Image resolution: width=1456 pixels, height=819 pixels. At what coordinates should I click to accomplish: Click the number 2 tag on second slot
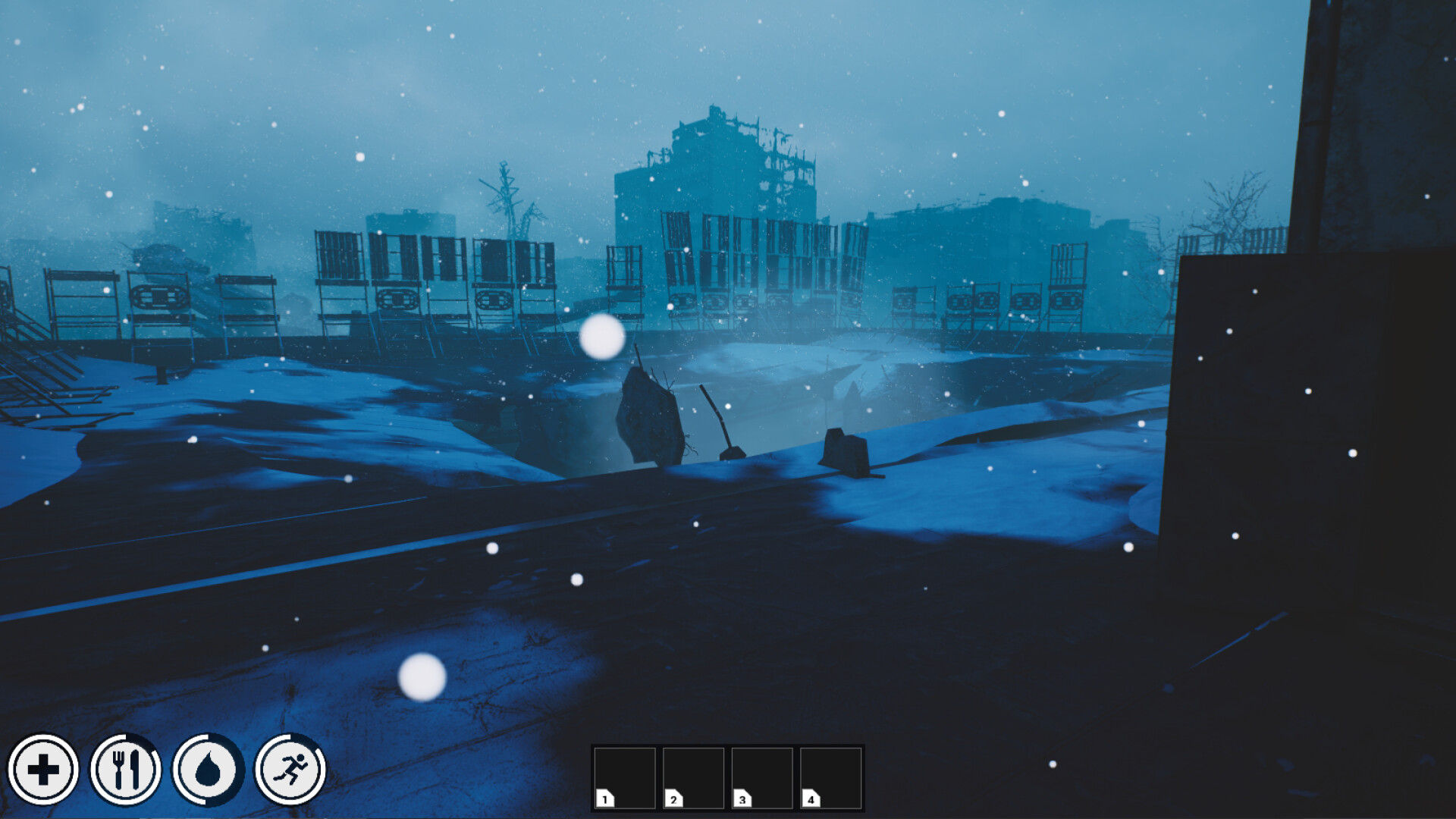point(673,799)
